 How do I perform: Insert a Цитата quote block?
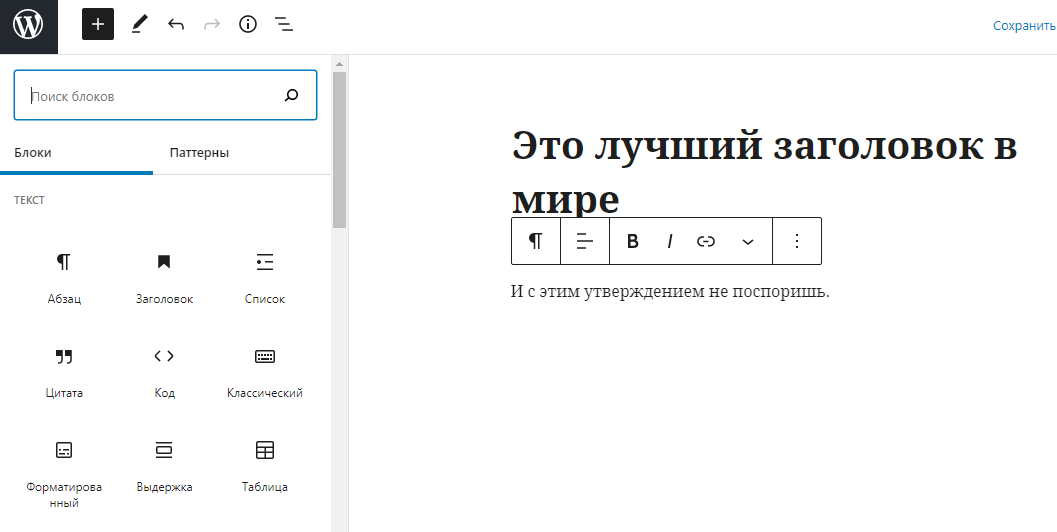click(x=64, y=373)
